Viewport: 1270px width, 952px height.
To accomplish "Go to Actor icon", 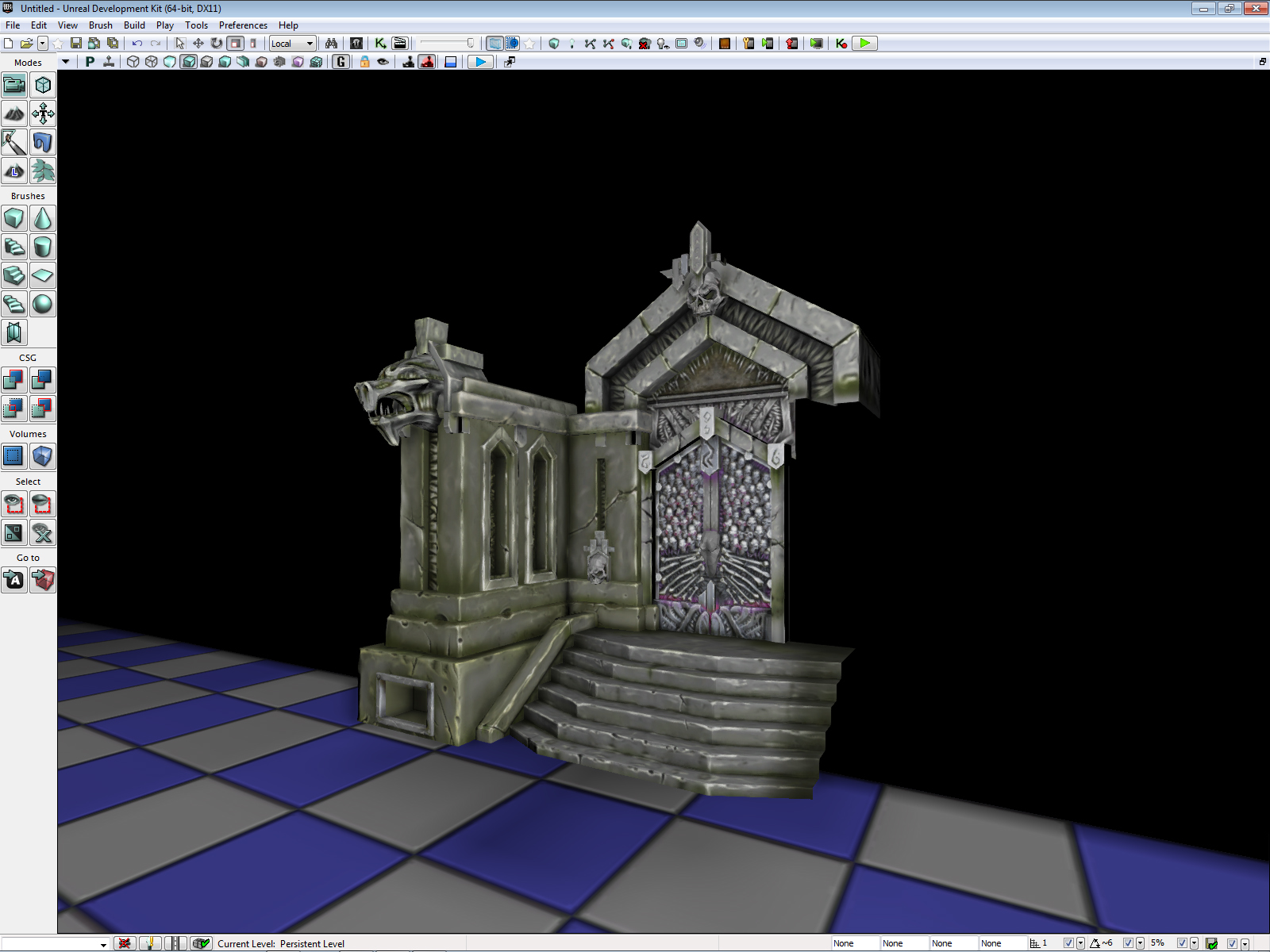I will (14, 580).
